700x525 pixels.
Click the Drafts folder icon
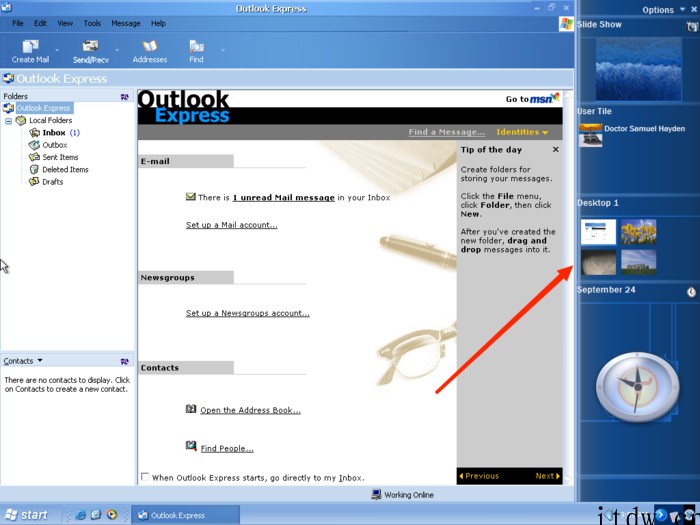coord(34,182)
